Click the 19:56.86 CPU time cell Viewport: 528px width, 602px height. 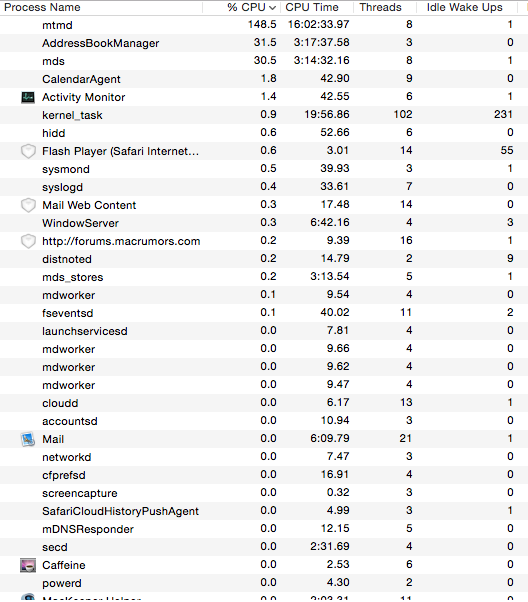pyautogui.click(x=327, y=114)
